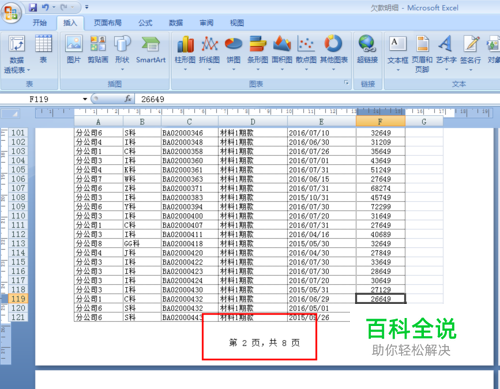Select column A header

click(x=99, y=122)
